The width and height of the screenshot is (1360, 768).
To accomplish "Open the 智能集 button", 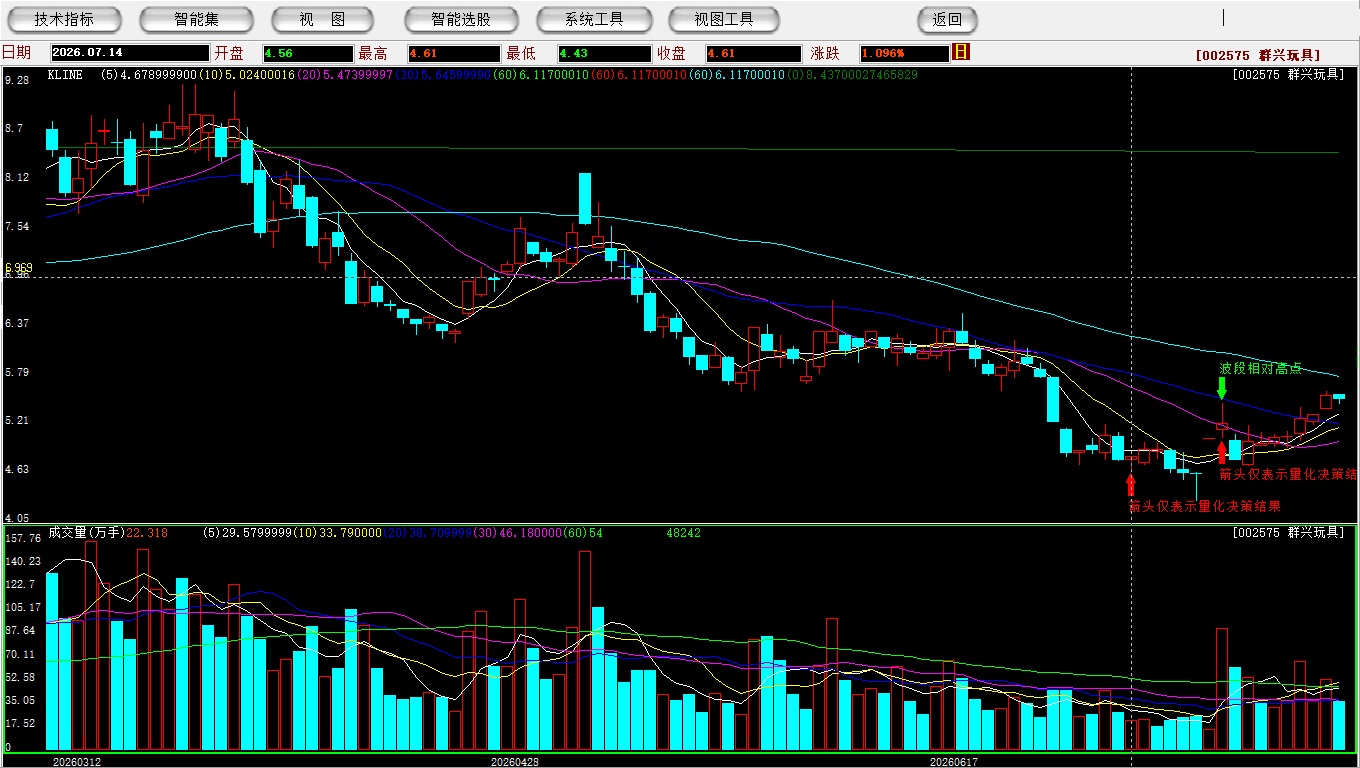I will pos(196,19).
